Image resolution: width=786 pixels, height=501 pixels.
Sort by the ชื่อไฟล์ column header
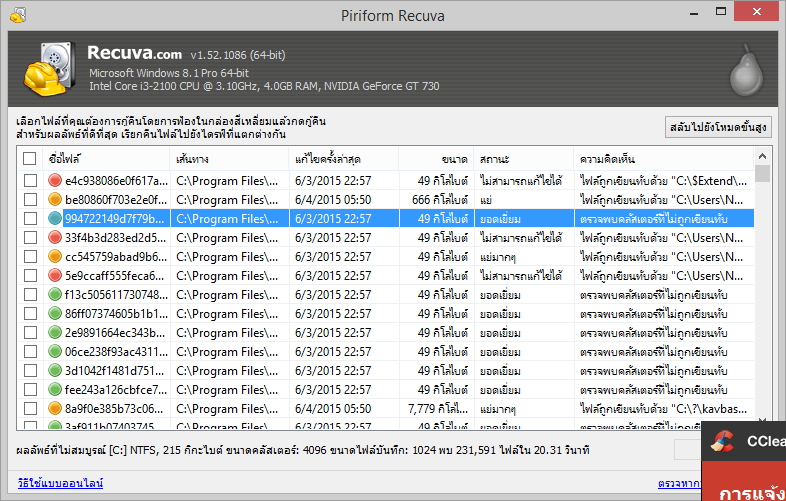[x=107, y=159]
